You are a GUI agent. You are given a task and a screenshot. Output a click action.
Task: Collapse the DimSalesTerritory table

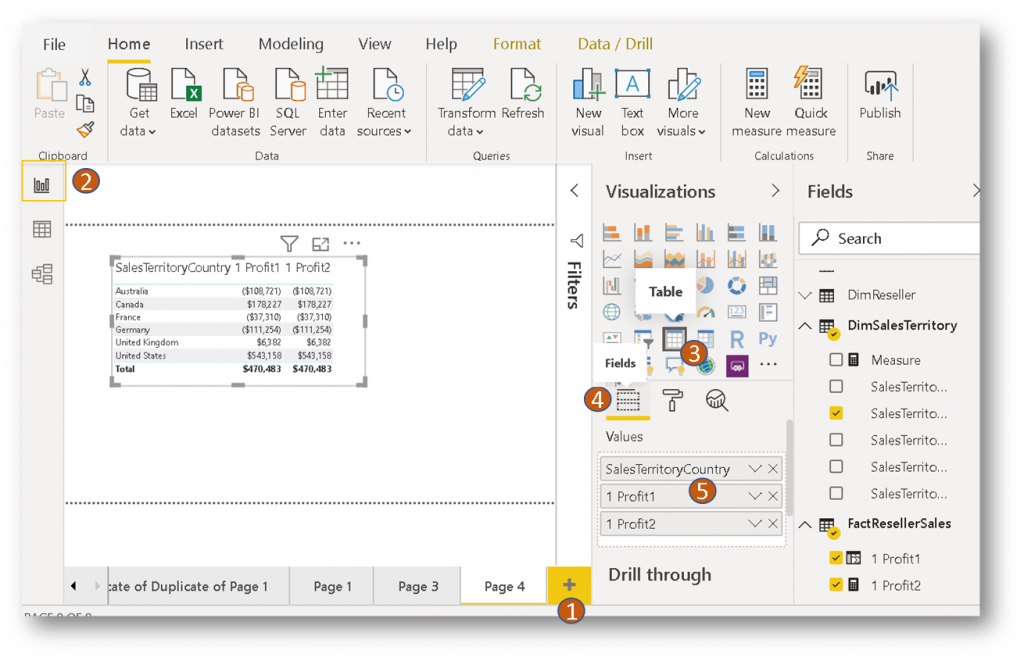coord(805,326)
